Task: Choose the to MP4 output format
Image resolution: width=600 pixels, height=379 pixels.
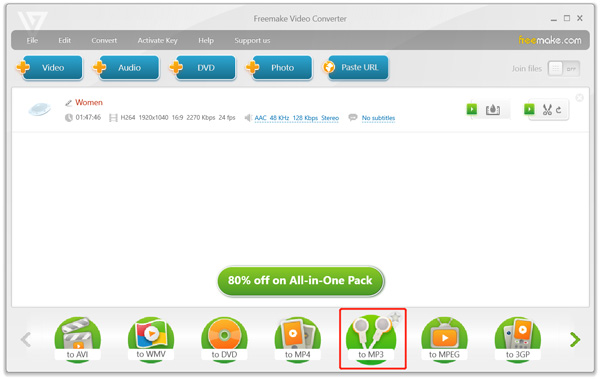Action: tap(298, 340)
